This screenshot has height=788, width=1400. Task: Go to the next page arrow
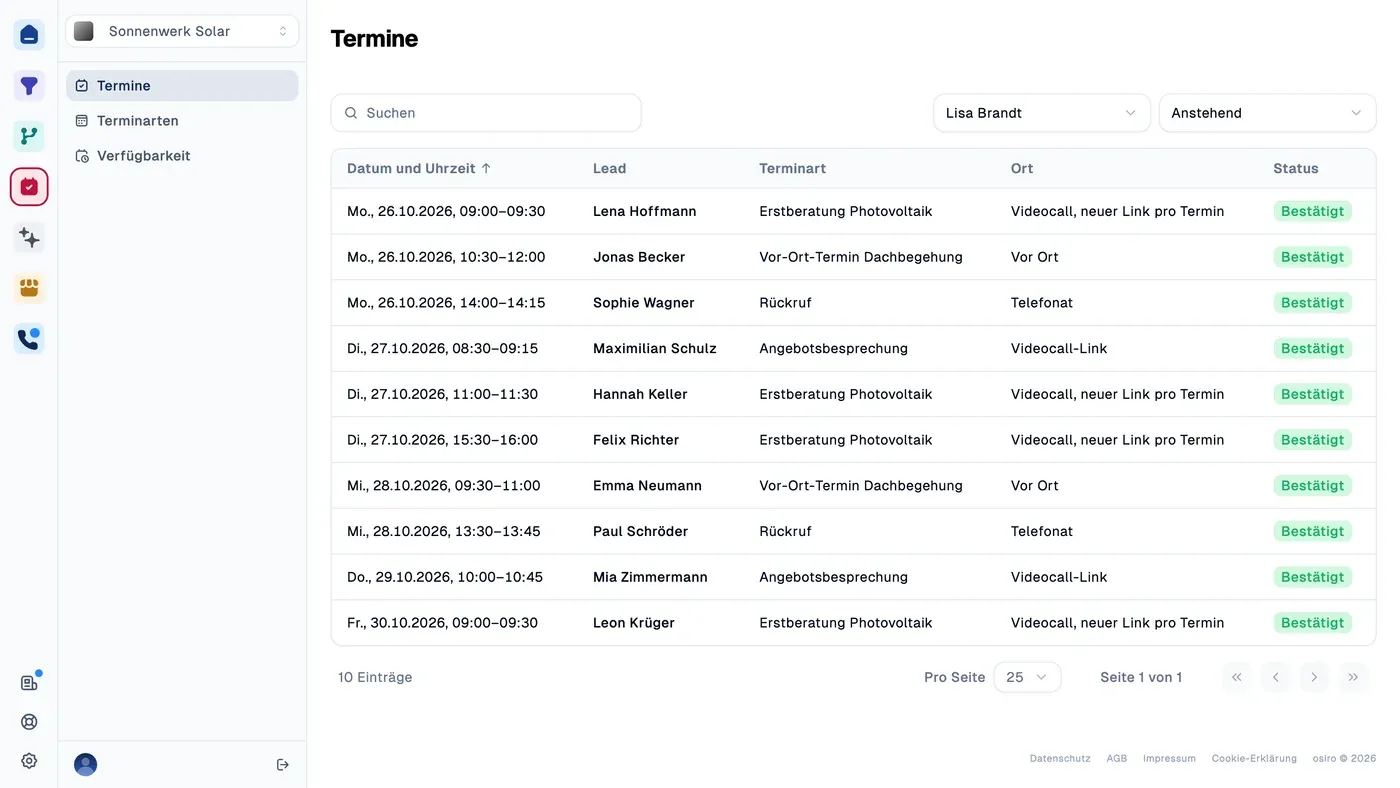(x=1314, y=677)
